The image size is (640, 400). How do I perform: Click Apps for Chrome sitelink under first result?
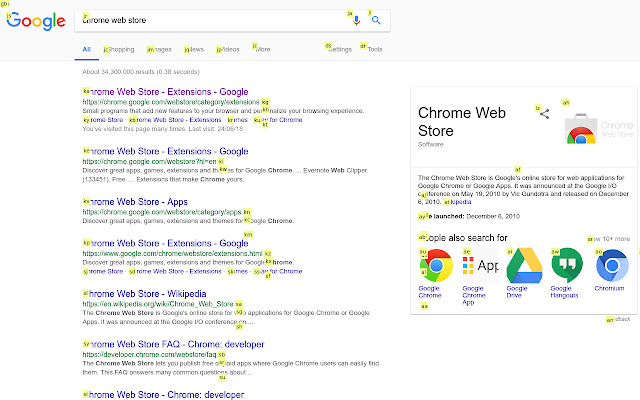click(278, 120)
